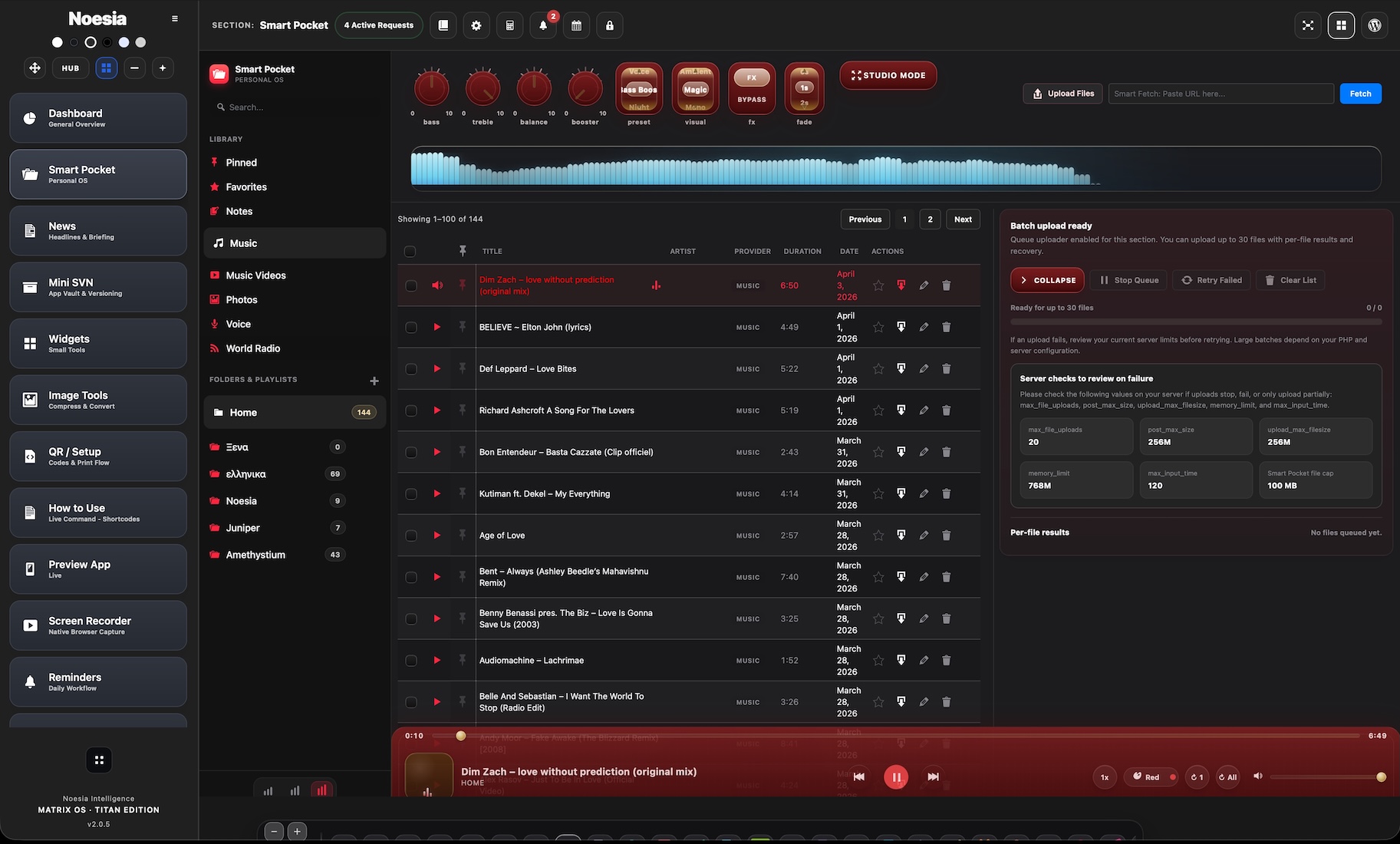Check the box for Bon Entendeur – Basta Cazzate
The width and height of the screenshot is (1400, 844).
pos(411,453)
